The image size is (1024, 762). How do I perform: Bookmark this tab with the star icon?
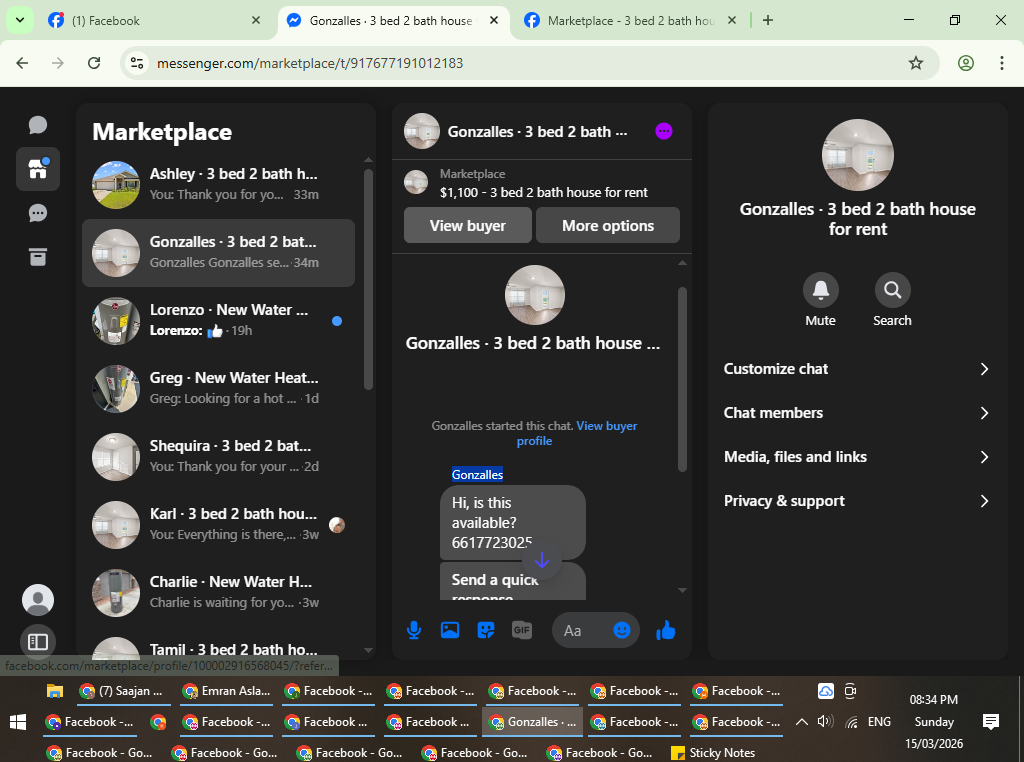(916, 63)
